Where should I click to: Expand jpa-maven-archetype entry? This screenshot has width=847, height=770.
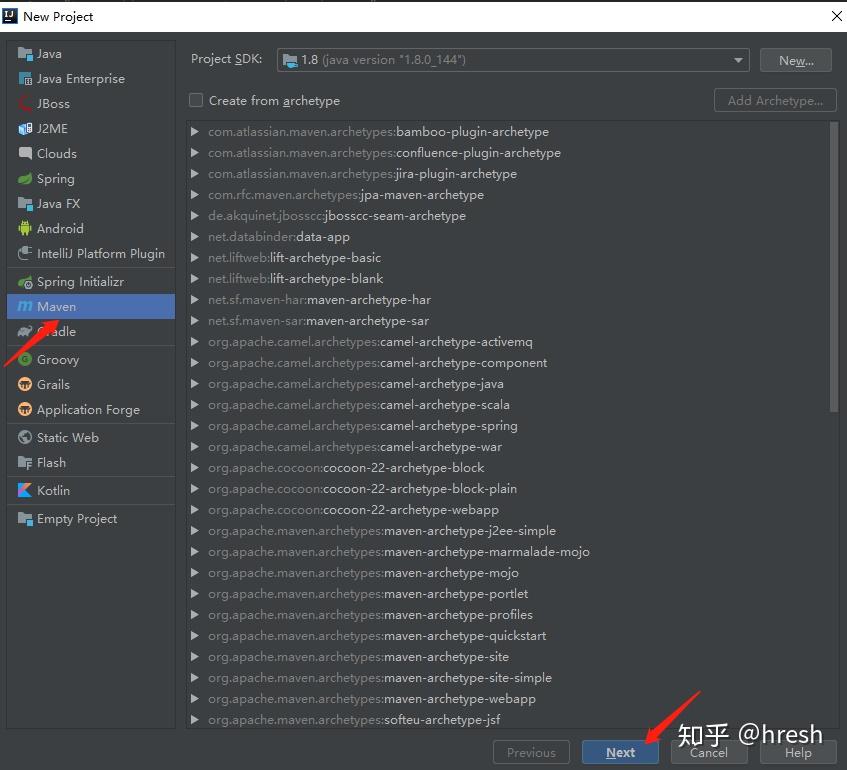point(195,195)
